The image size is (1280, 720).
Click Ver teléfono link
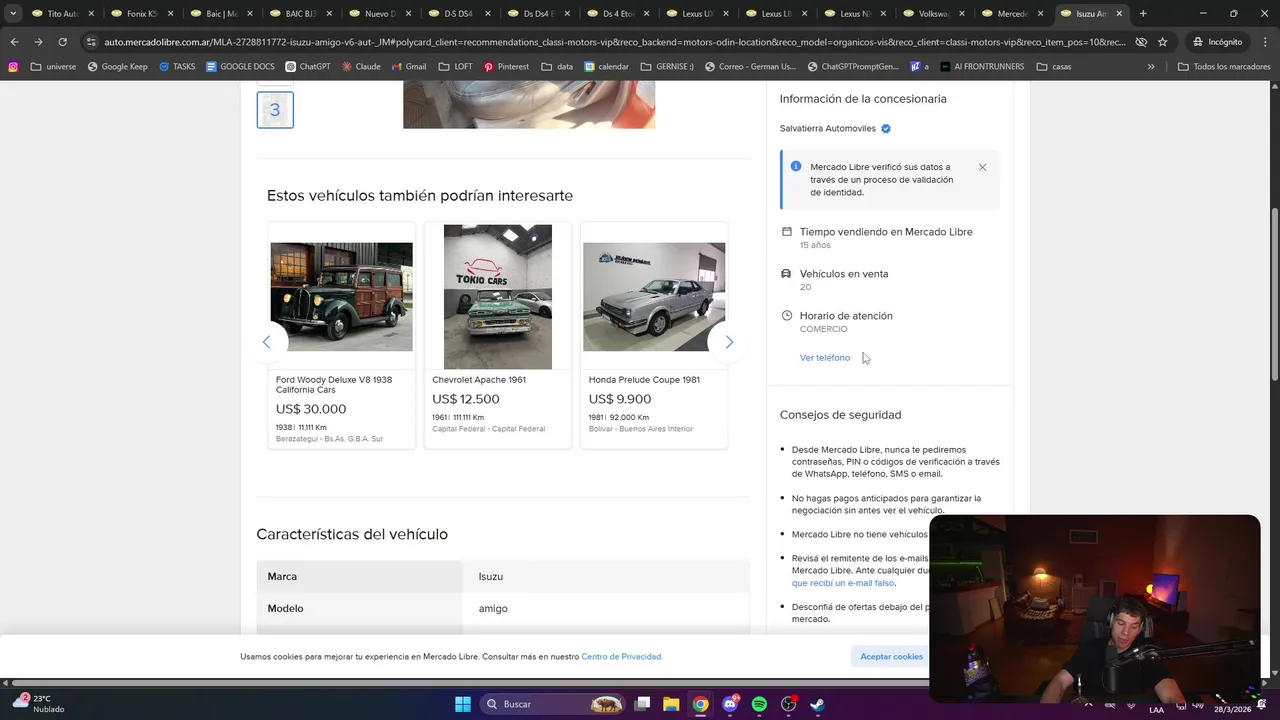825,358
